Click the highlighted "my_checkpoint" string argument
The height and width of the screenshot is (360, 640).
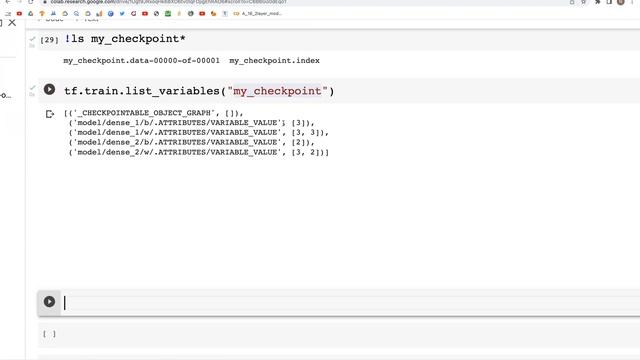pyautogui.click(x=278, y=91)
